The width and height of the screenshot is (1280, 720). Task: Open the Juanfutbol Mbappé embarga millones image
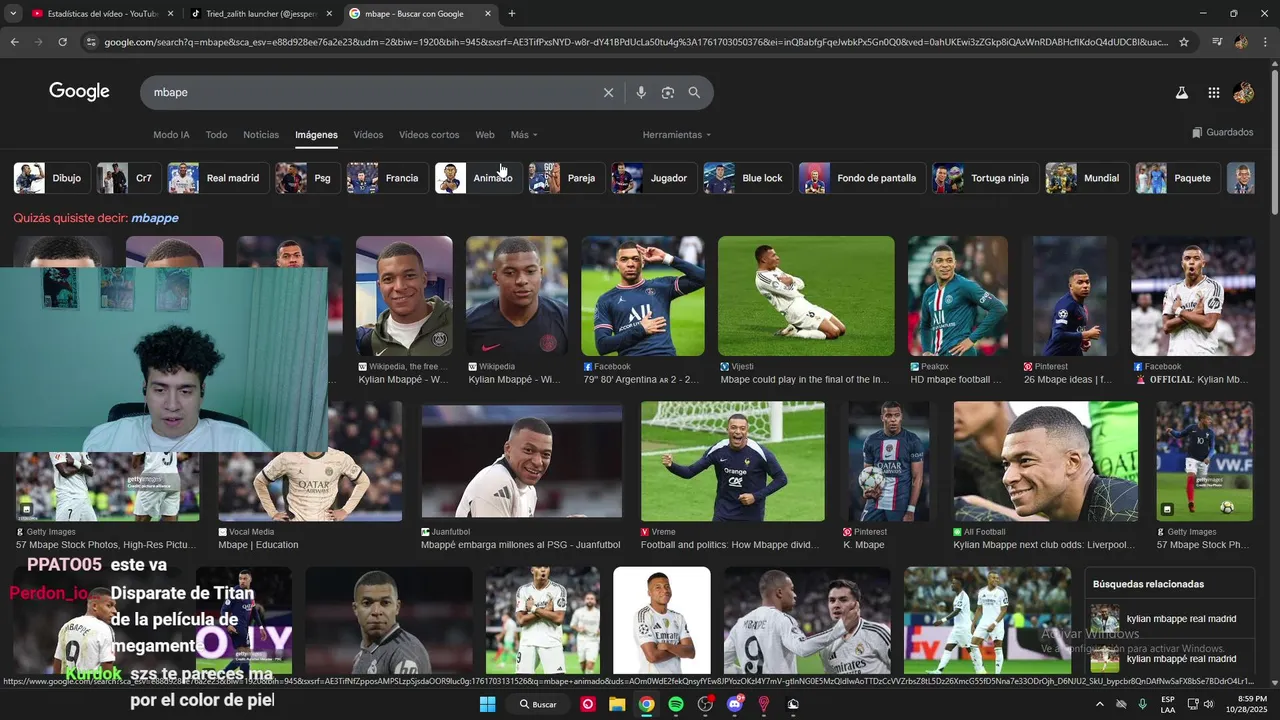tap(521, 461)
